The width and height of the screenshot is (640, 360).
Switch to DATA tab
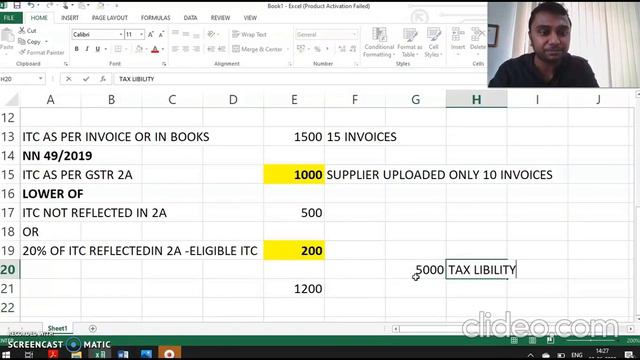pos(190,18)
